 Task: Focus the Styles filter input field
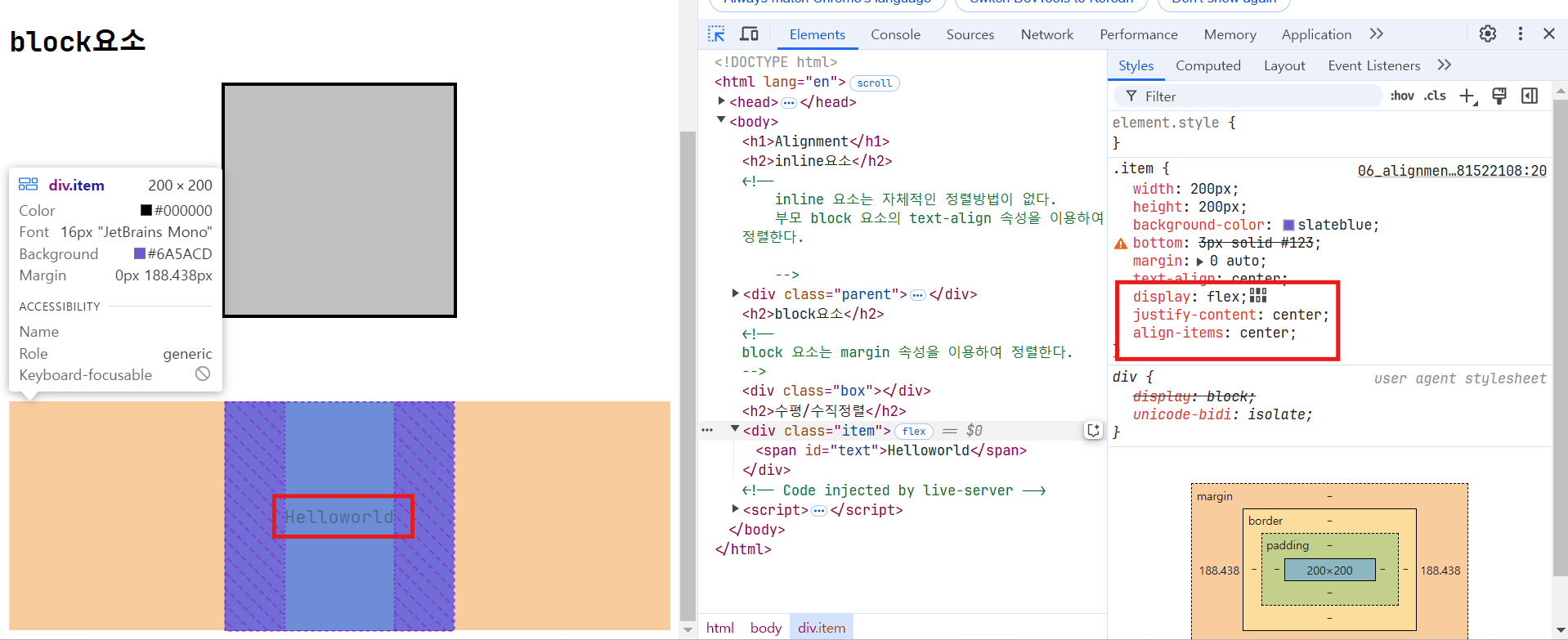(x=1248, y=96)
